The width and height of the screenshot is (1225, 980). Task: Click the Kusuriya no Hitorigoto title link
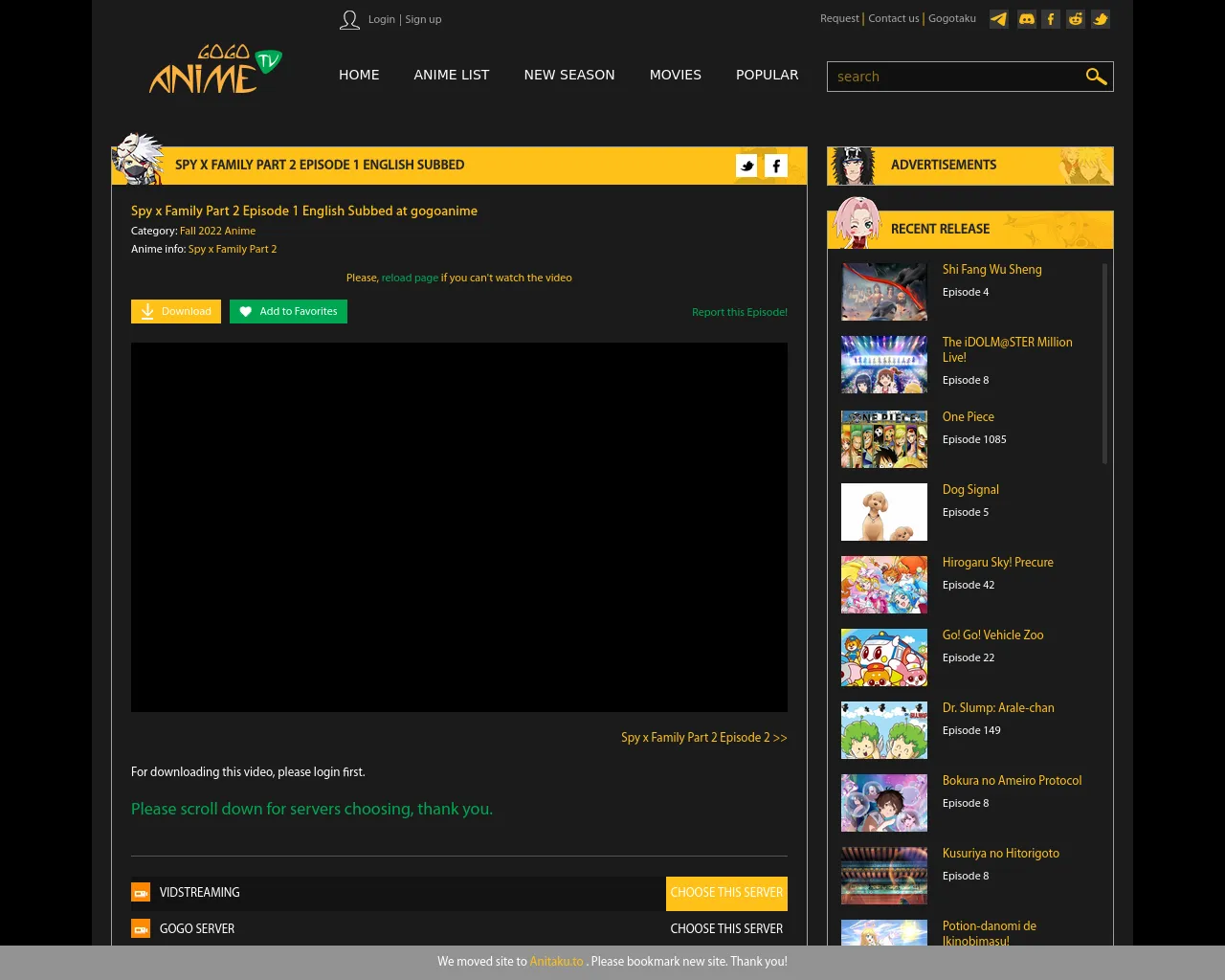(x=1001, y=854)
